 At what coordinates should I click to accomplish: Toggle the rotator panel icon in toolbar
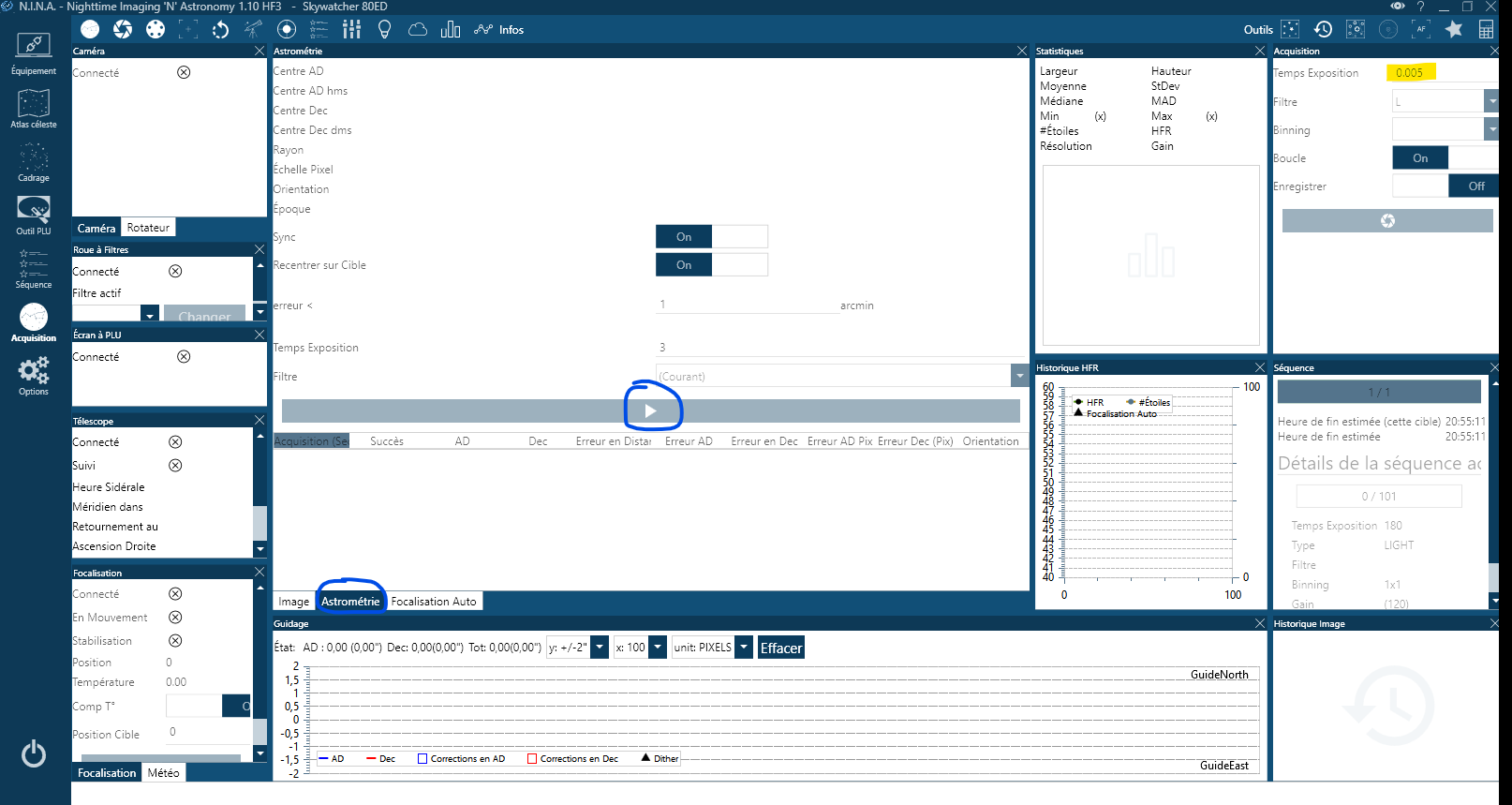(x=221, y=29)
